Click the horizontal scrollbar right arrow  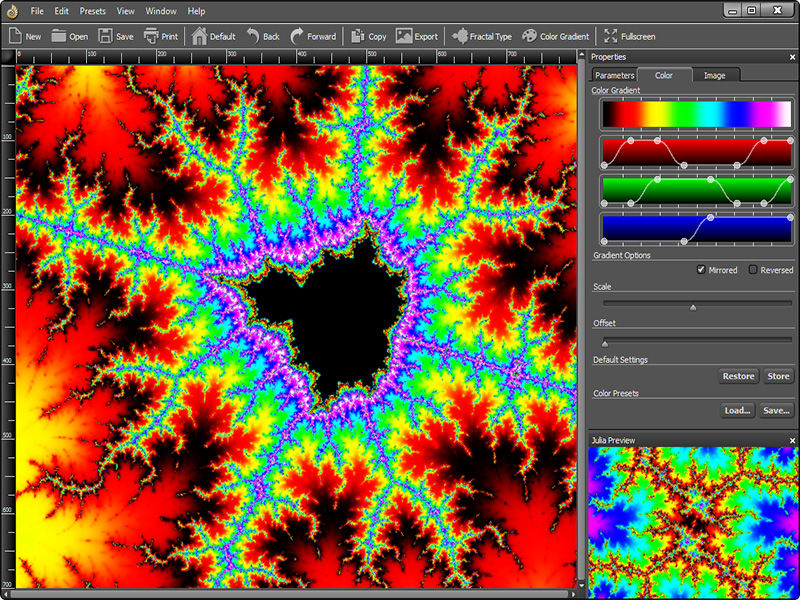click(573, 594)
